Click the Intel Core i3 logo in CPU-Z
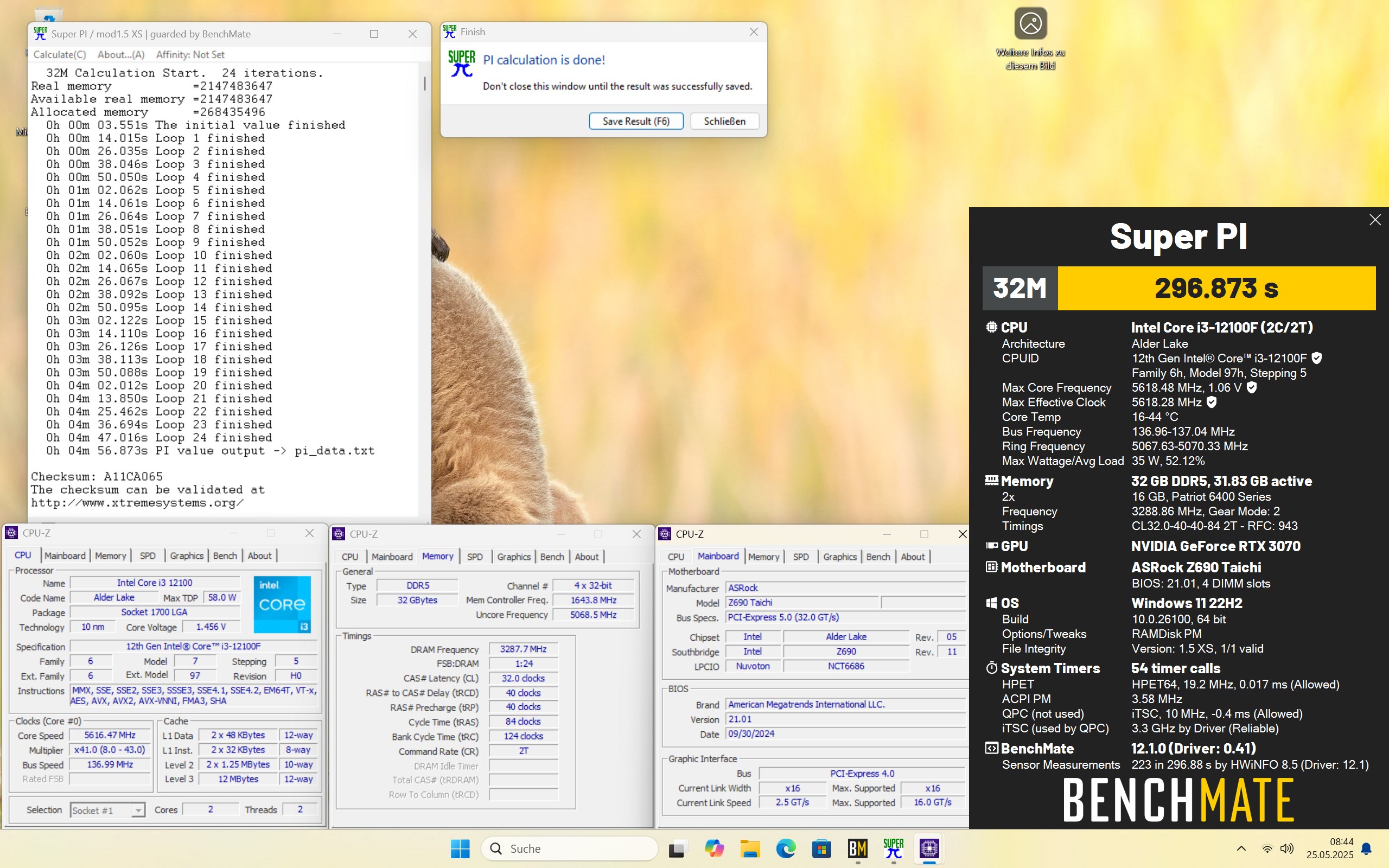 282,604
